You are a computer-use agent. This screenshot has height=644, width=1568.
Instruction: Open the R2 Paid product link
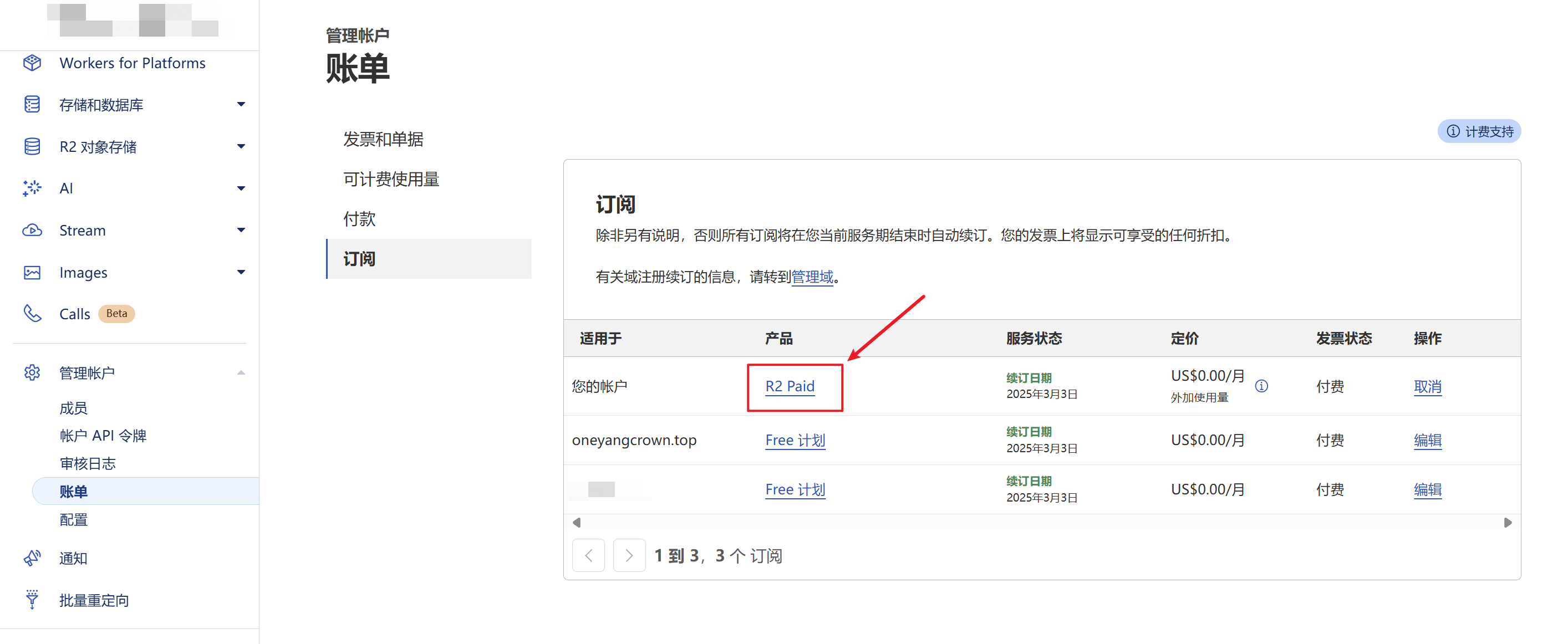pos(790,386)
